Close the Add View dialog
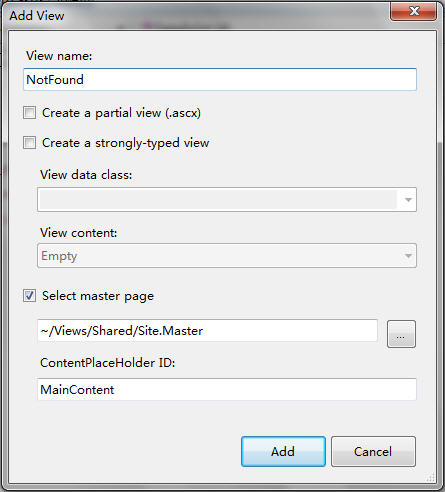Screen dimensions: 445x492 tap(413, 12)
